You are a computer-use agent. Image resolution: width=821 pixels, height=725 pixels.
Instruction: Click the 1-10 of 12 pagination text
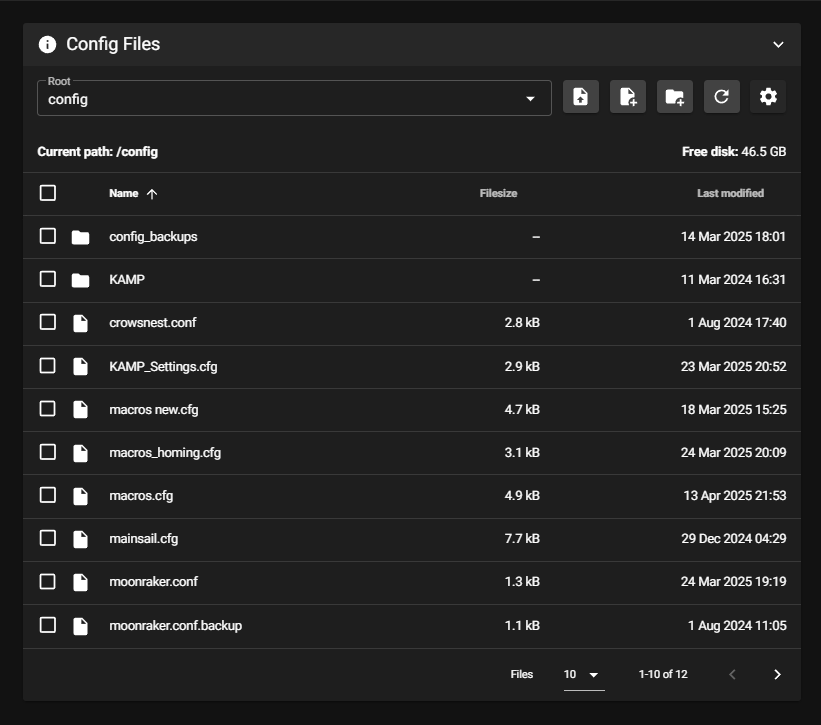(663, 674)
